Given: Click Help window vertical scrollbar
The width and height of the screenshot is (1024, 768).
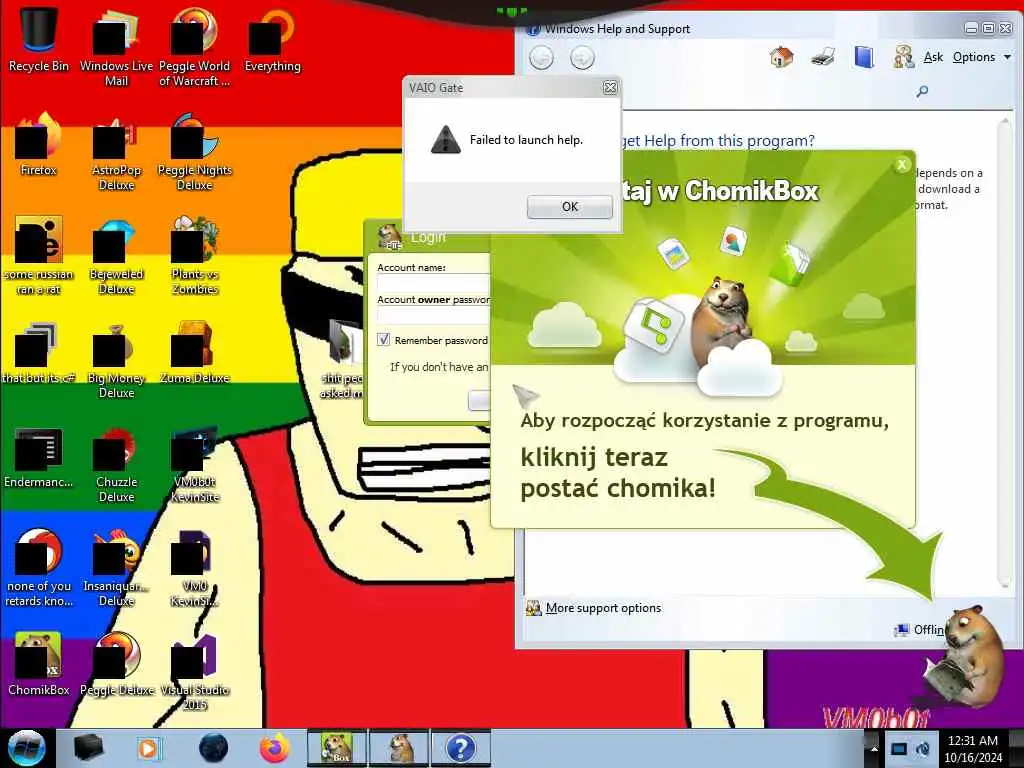Looking at the screenshot, I should coord(1005,353).
